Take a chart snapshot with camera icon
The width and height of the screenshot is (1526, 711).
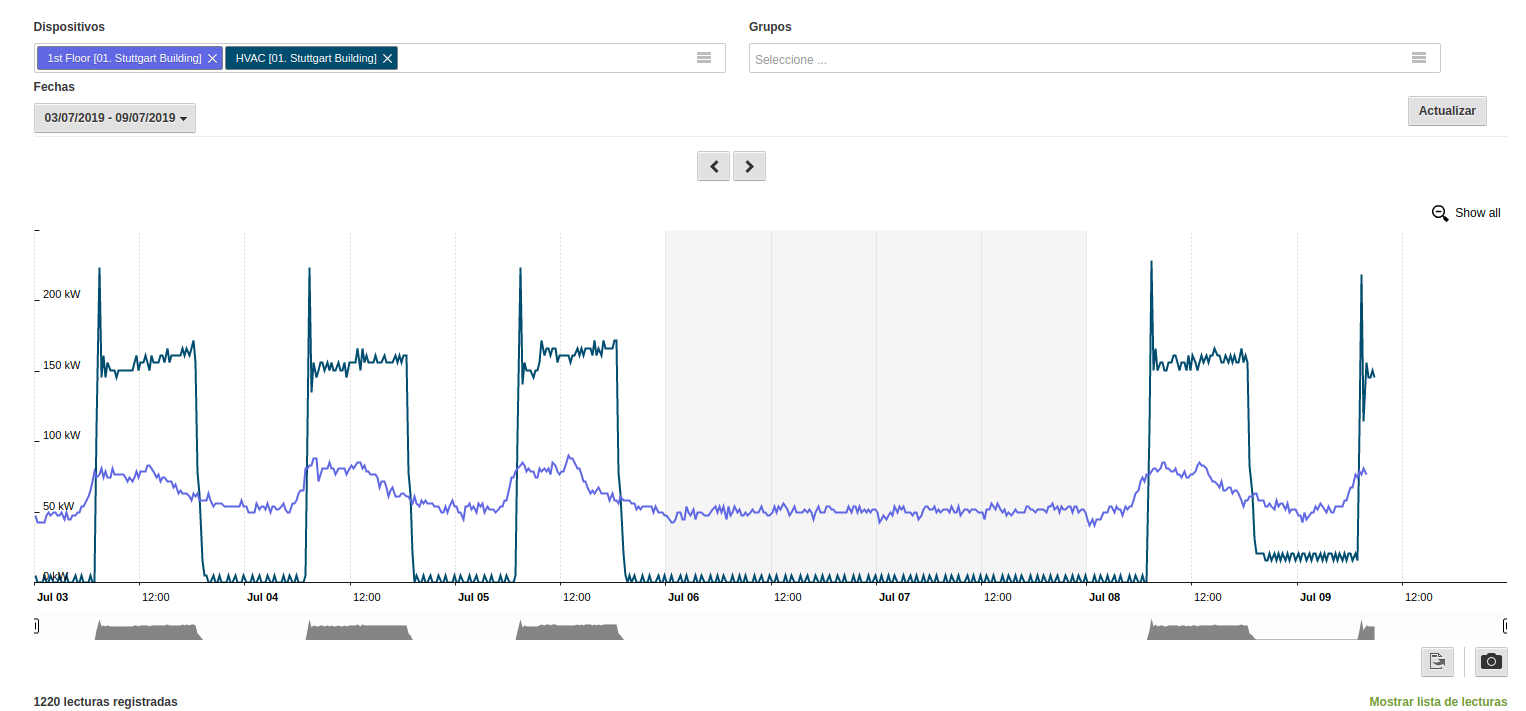(x=1491, y=661)
